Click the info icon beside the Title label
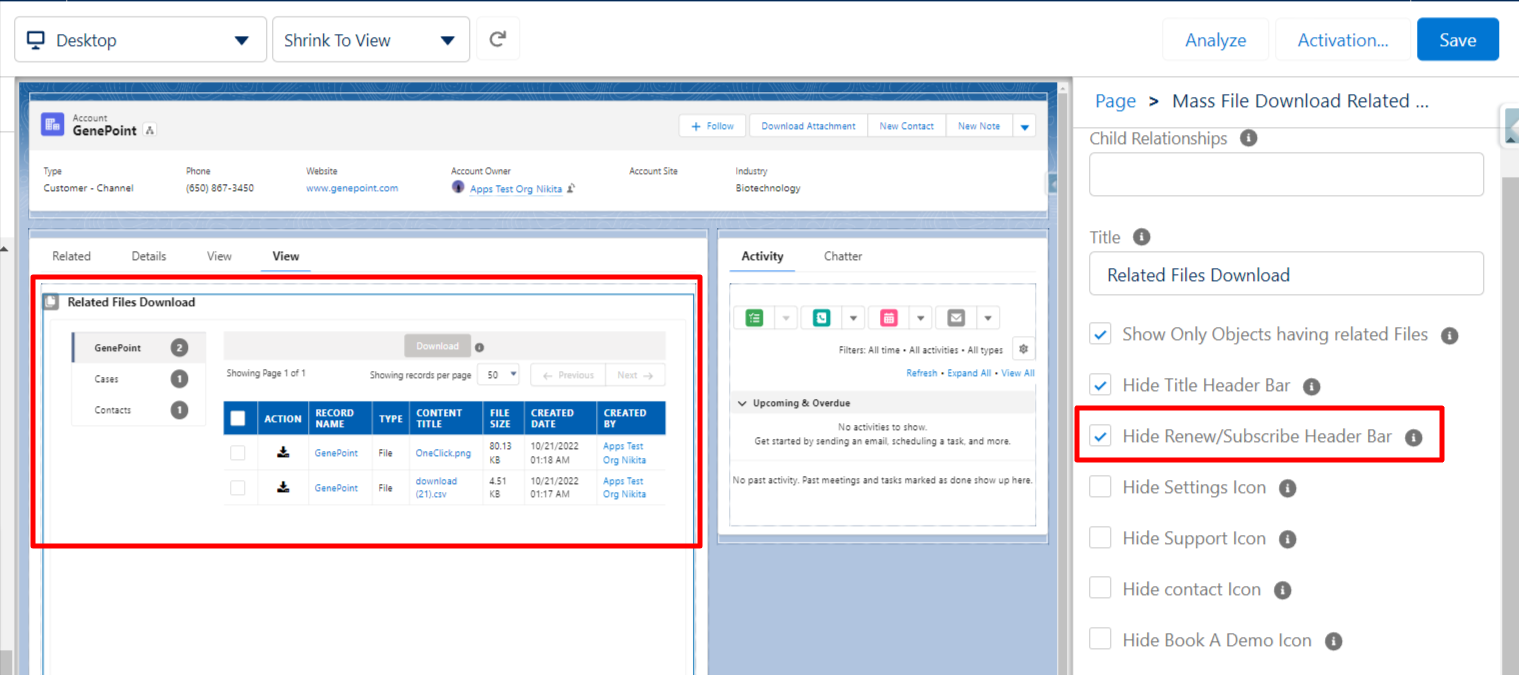Screen dimensions: 1519x675 (x=1141, y=237)
